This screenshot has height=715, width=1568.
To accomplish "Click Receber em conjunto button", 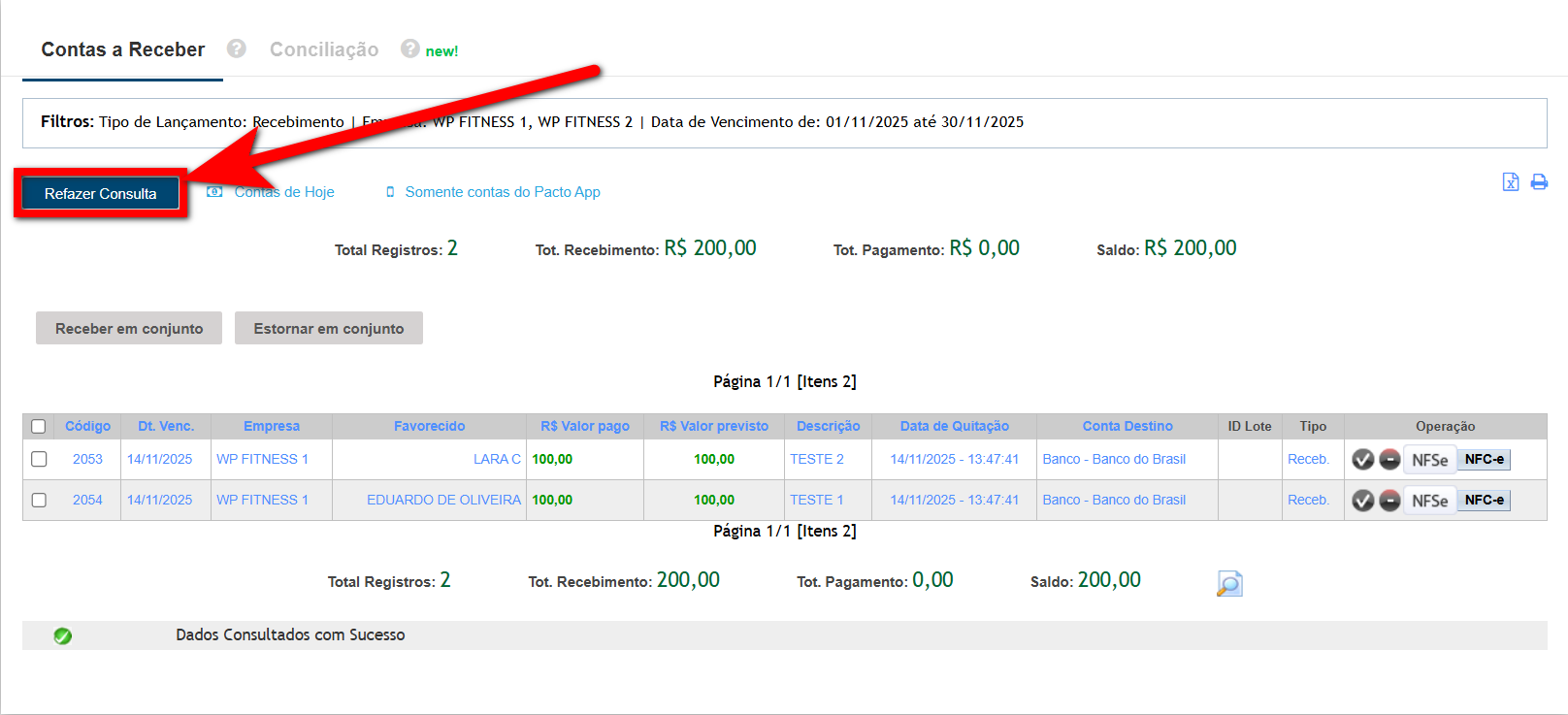I will (129, 329).
